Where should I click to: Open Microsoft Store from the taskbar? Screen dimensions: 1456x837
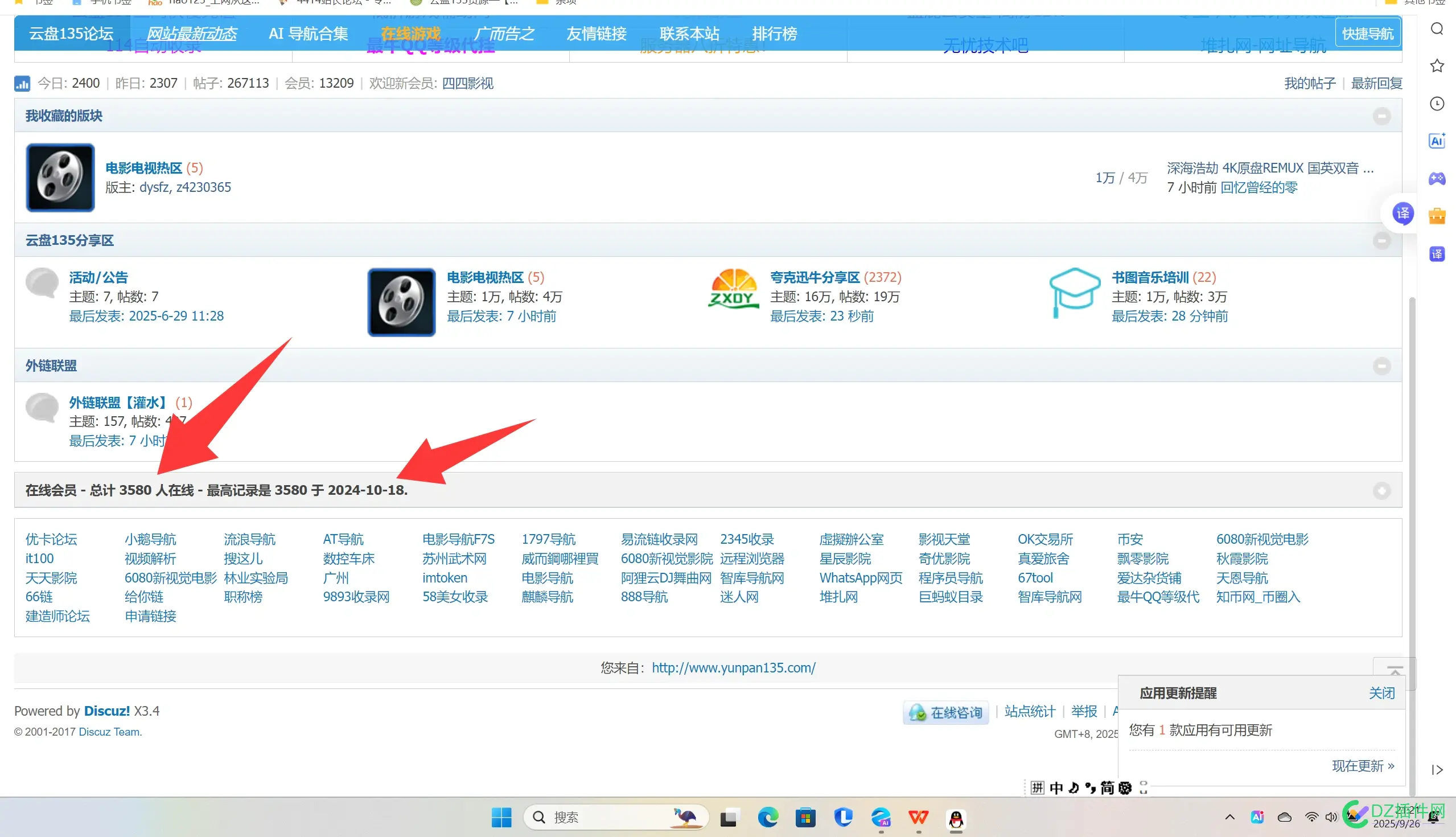(x=805, y=818)
